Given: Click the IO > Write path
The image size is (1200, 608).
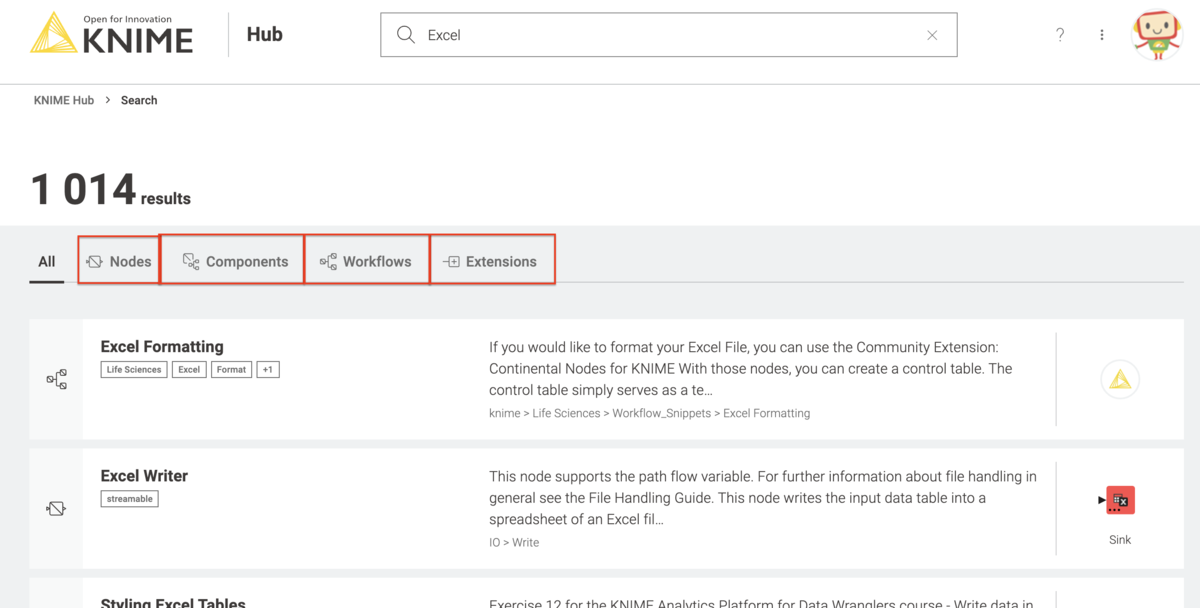Looking at the screenshot, I should click(x=514, y=542).
